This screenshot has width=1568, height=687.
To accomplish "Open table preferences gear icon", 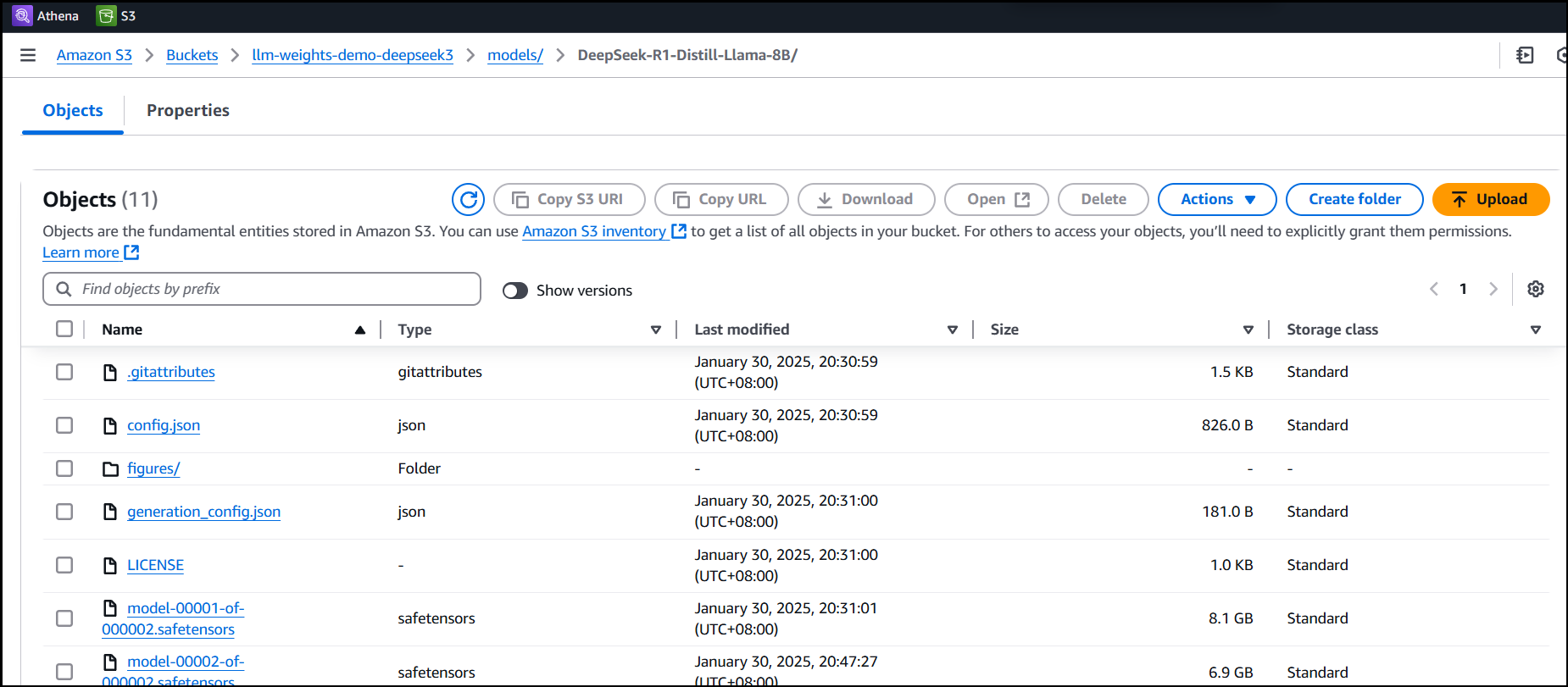I will click(x=1536, y=289).
